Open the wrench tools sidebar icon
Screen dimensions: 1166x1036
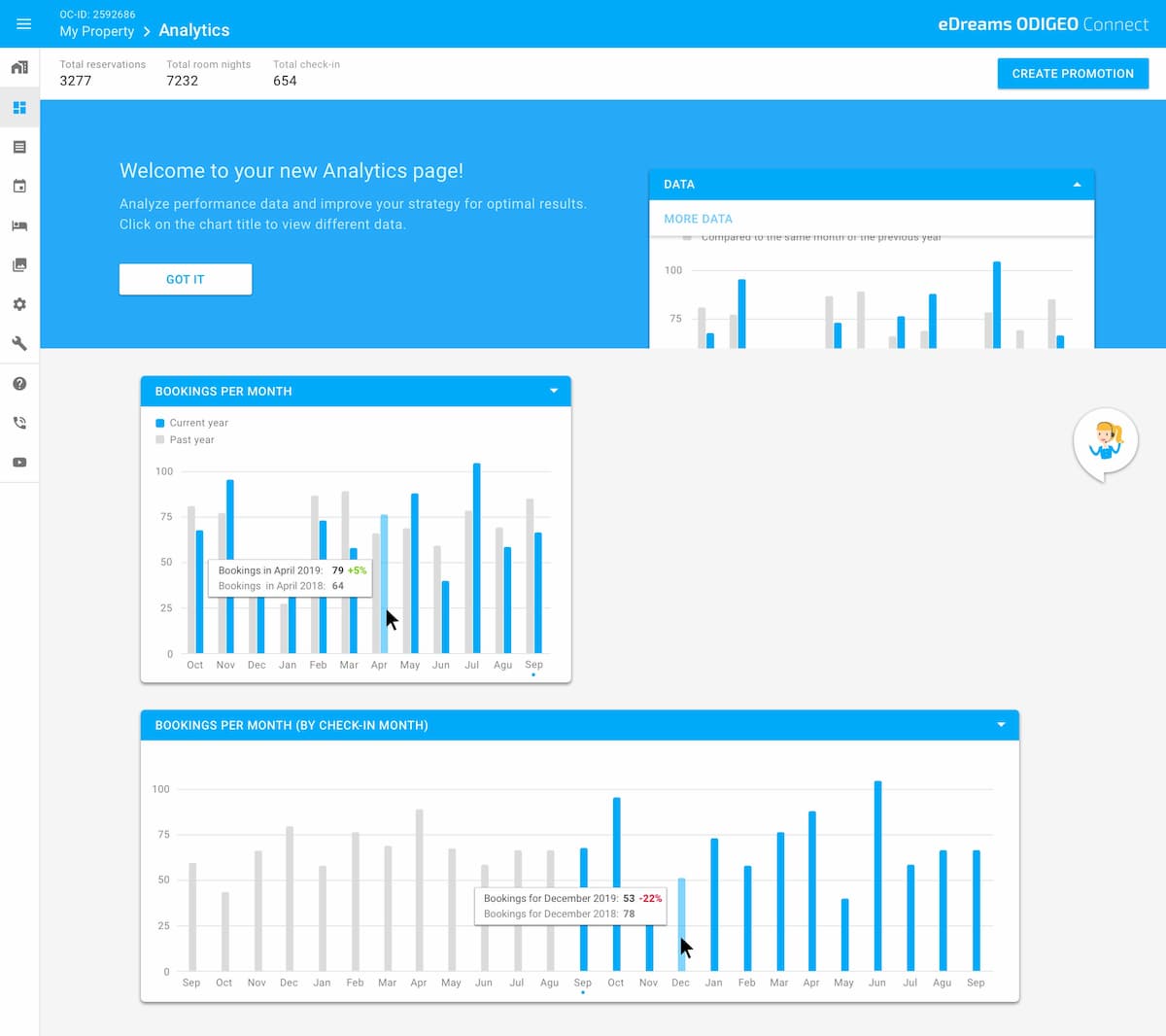(19, 343)
